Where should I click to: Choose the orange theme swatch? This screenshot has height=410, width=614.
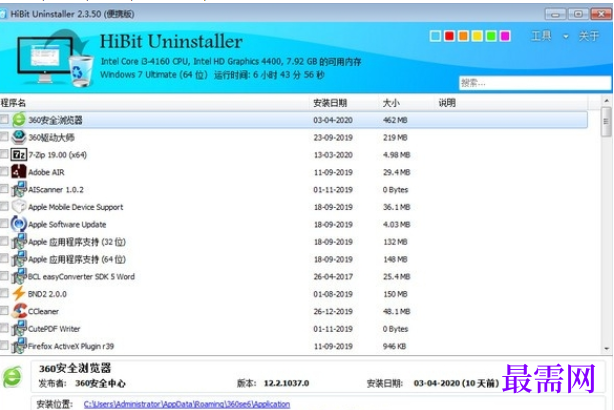point(463,36)
